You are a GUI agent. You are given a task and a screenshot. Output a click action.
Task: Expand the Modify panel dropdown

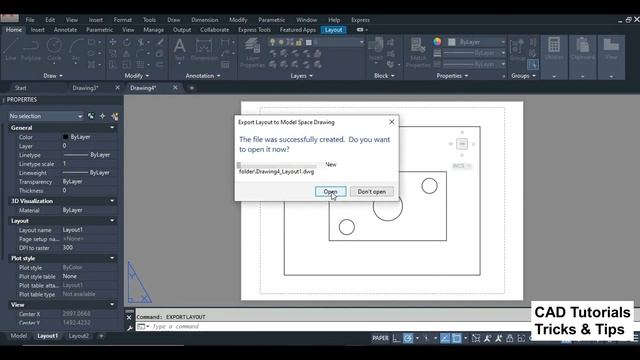tap(137, 76)
